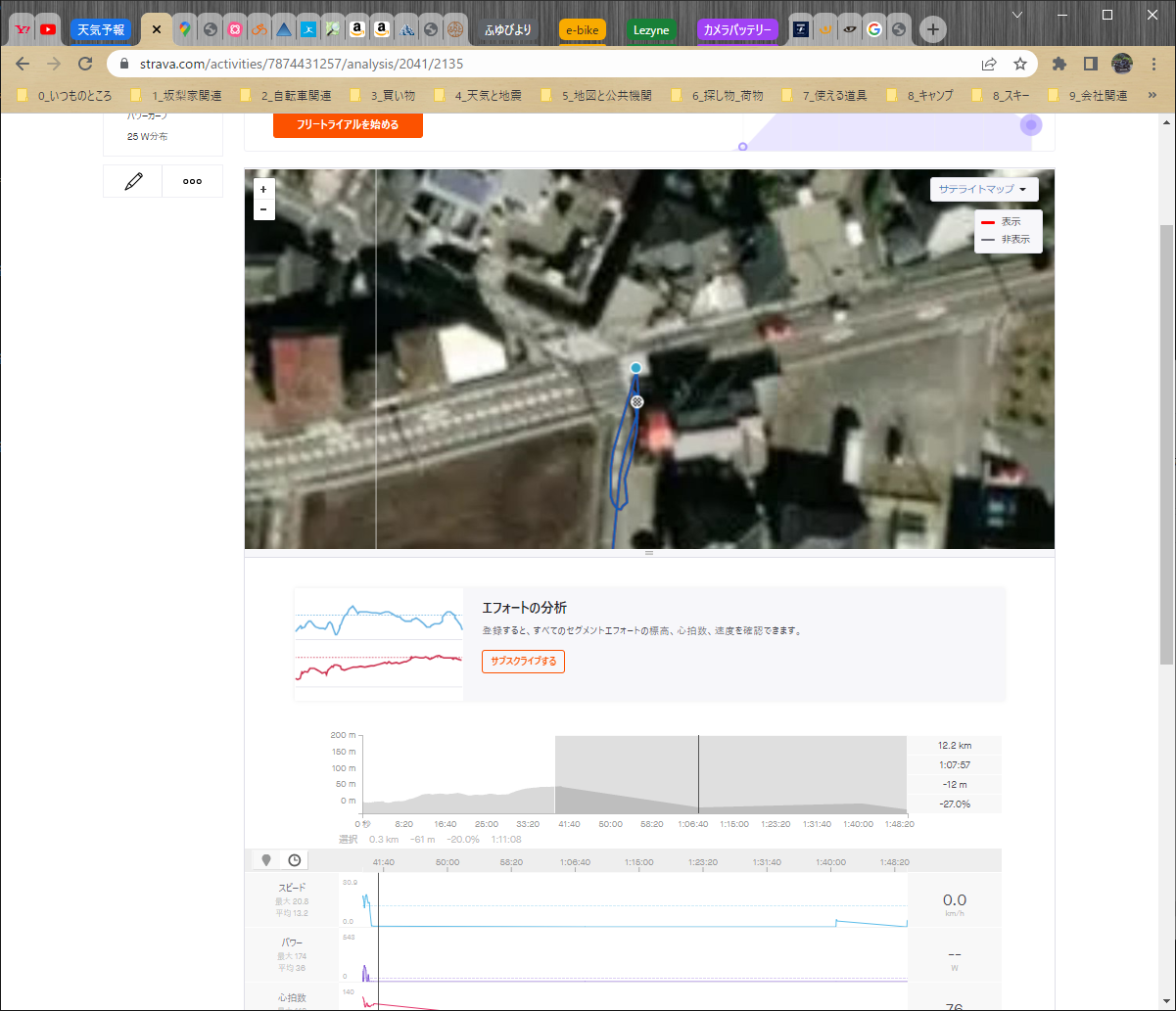The width and height of the screenshot is (1176, 1011).
Task: Switch chart axis to time clock icon
Action: click(x=293, y=860)
